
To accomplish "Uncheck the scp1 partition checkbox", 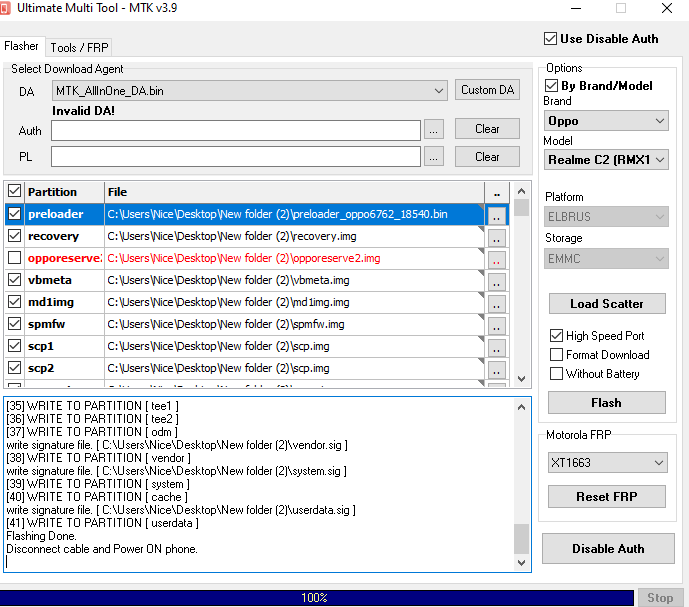I will click(15, 346).
